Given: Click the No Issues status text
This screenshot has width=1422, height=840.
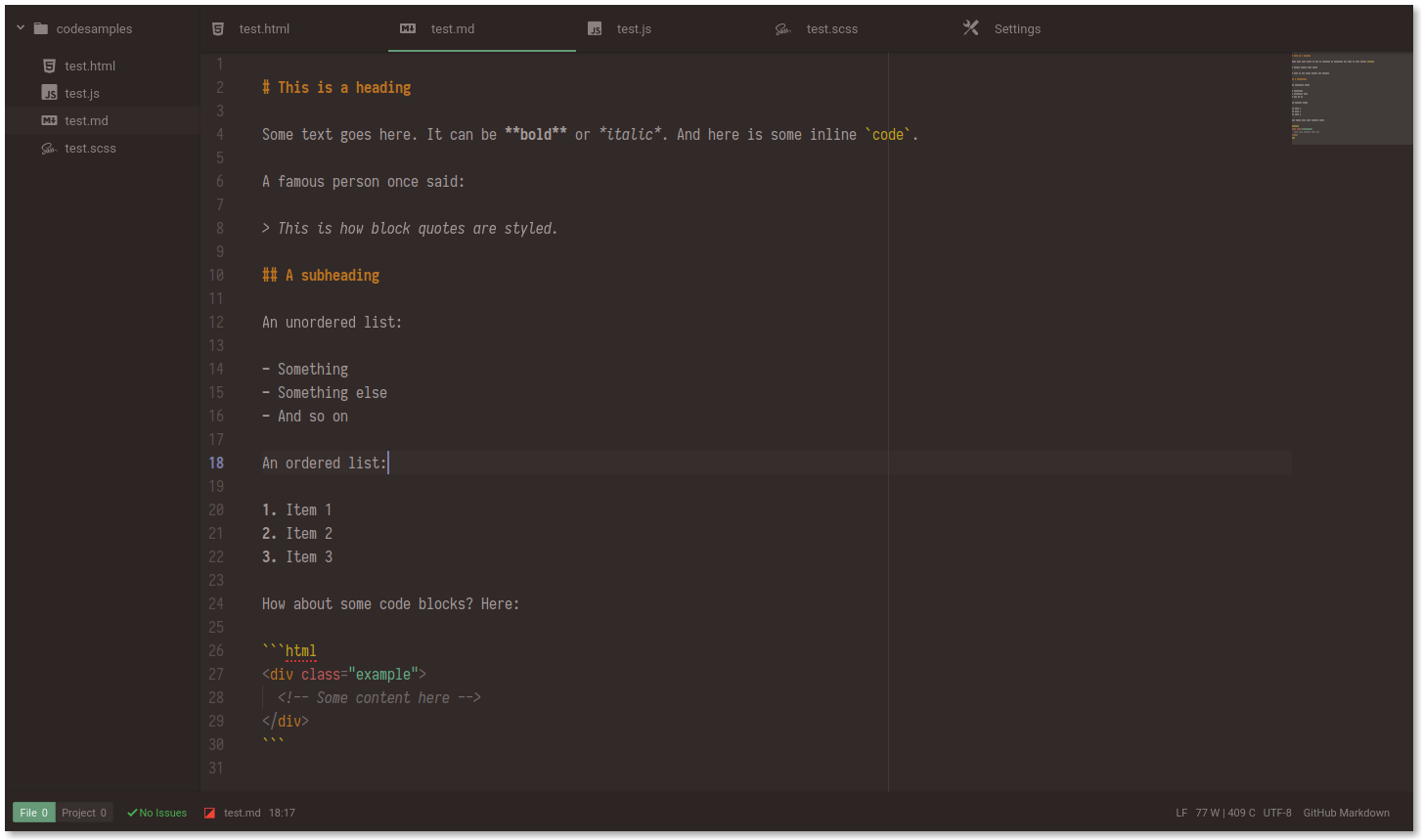Looking at the screenshot, I should 162,813.
